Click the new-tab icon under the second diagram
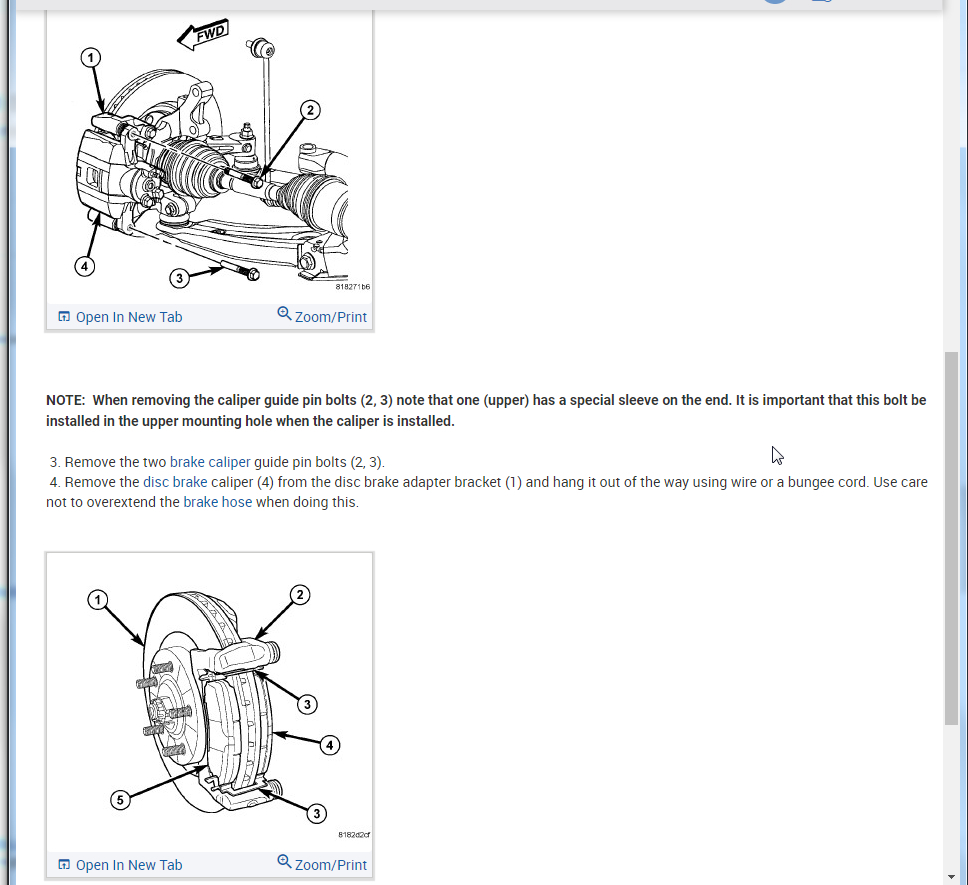Viewport: 968px width, 885px height. pyautogui.click(x=64, y=865)
